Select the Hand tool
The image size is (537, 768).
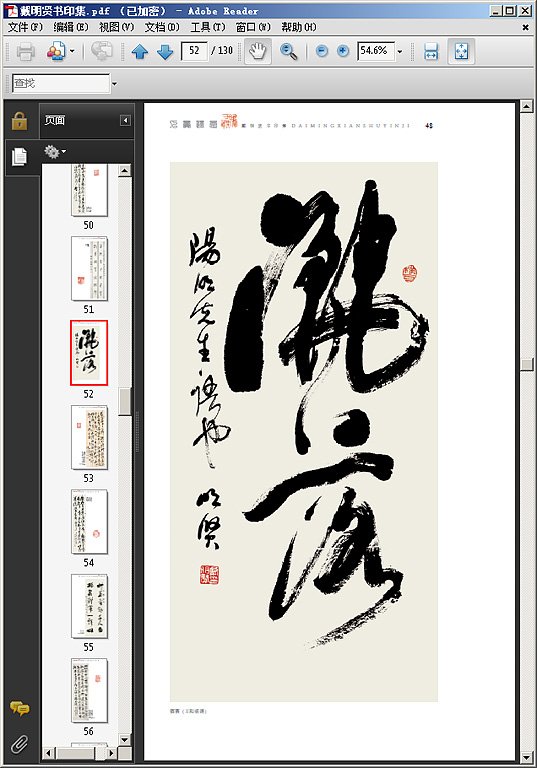point(258,51)
